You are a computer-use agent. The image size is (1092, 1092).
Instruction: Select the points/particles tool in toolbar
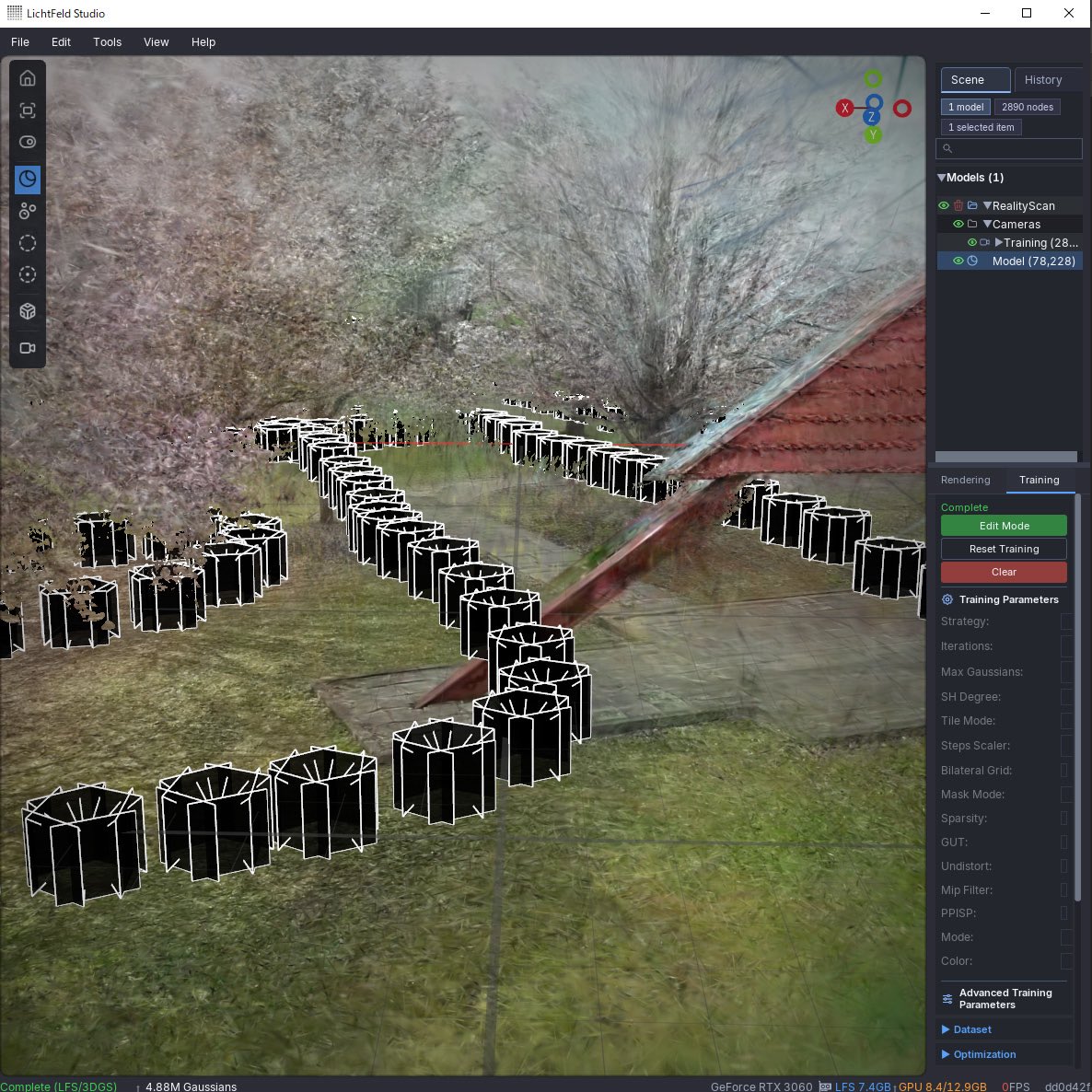[27, 210]
